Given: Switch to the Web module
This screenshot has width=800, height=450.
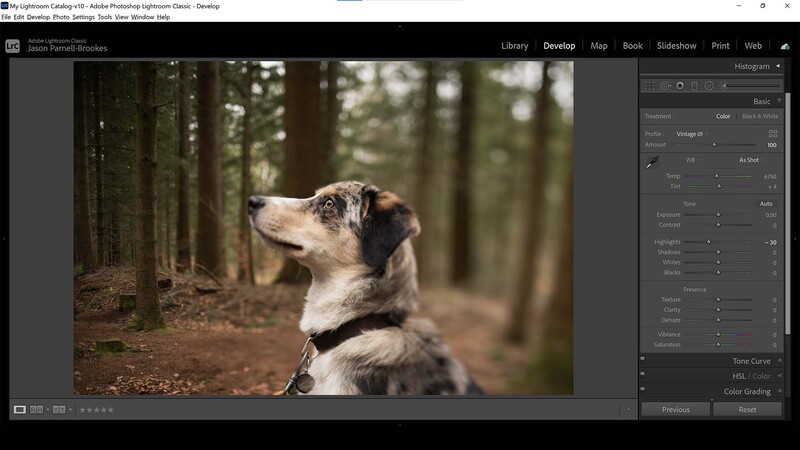Looking at the screenshot, I should tap(753, 46).
